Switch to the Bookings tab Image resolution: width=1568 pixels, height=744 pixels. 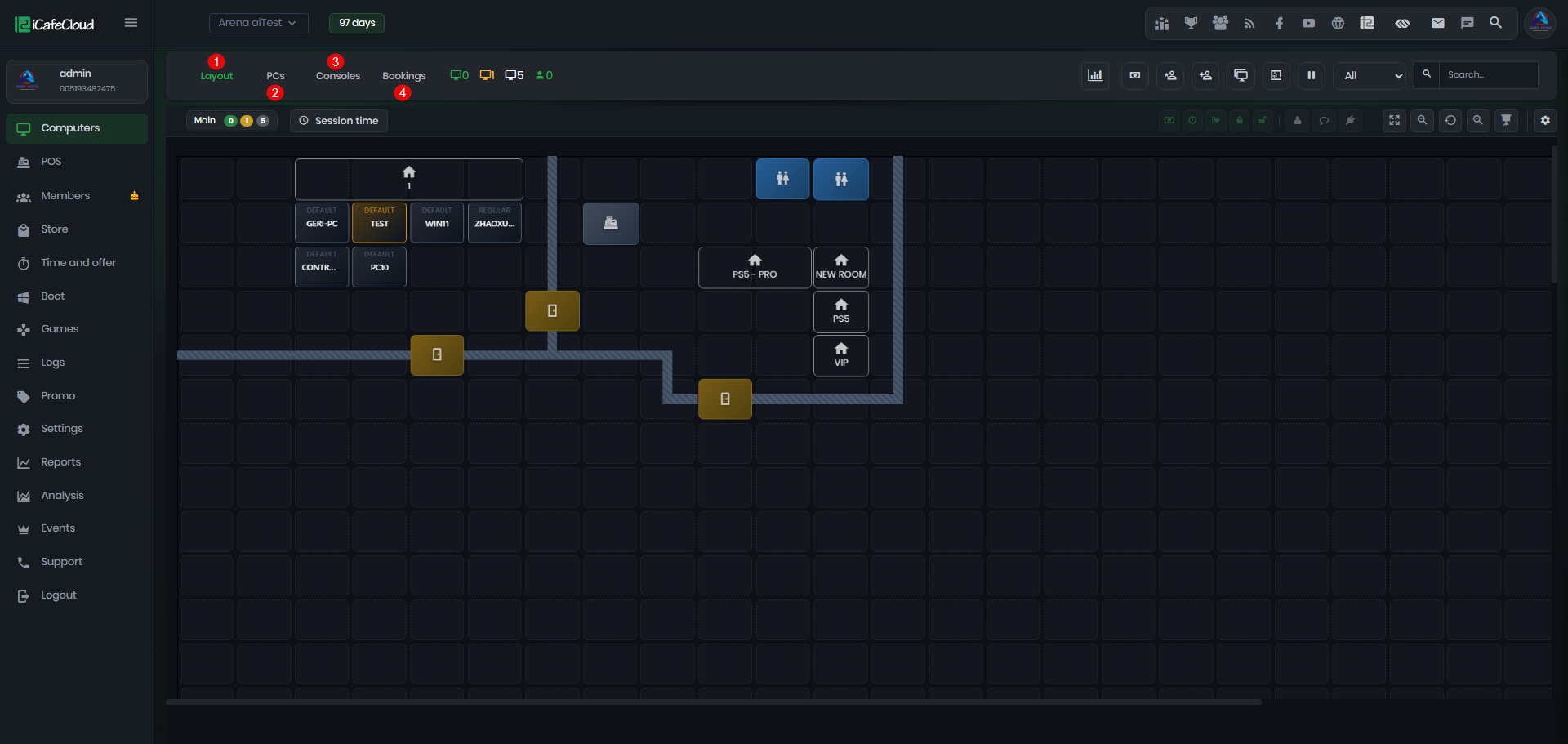(x=404, y=76)
